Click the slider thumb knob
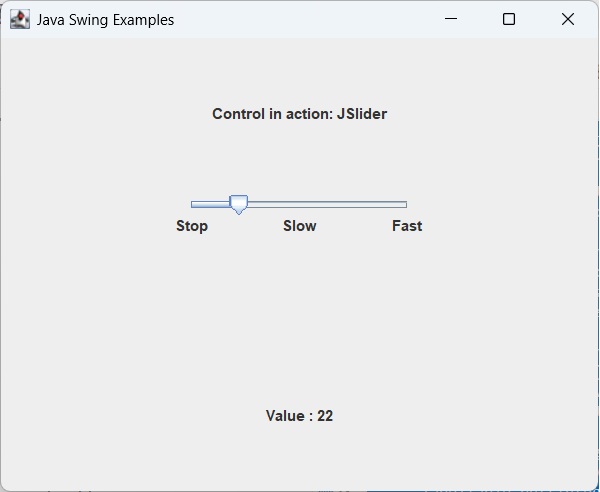Viewport: 600px width, 492px height. click(238, 204)
